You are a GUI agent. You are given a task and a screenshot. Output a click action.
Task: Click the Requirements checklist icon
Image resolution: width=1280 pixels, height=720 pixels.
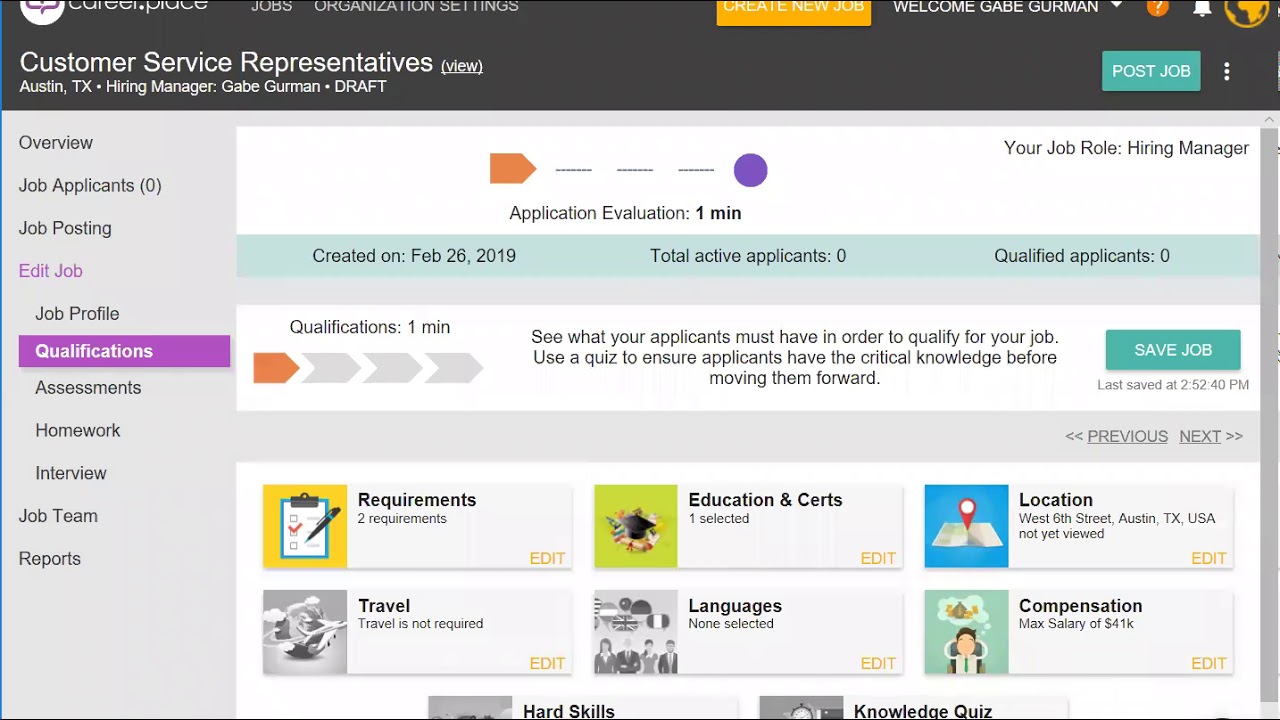[305, 526]
